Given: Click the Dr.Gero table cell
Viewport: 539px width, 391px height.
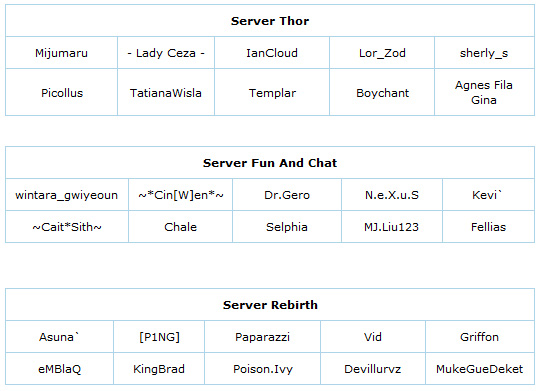Looking at the screenshot, I should (x=287, y=195).
